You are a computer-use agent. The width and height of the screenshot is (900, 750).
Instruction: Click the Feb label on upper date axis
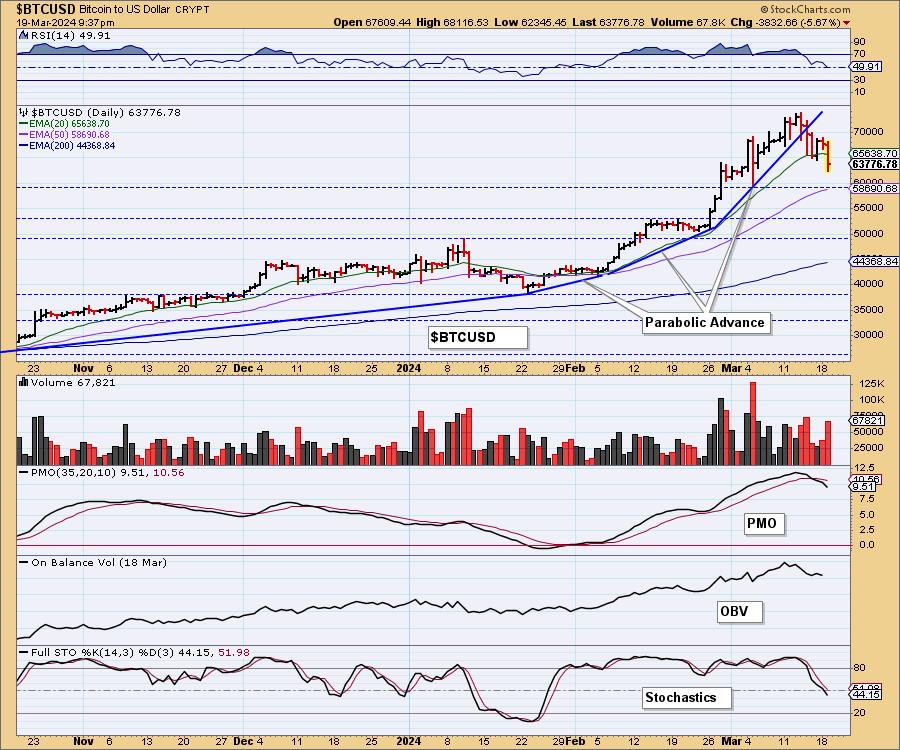(x=575, y=368)
